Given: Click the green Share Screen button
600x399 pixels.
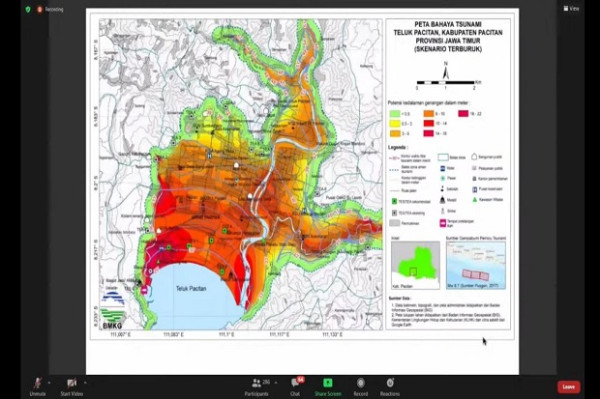Looking at the screenshot, I should [328, 386].
